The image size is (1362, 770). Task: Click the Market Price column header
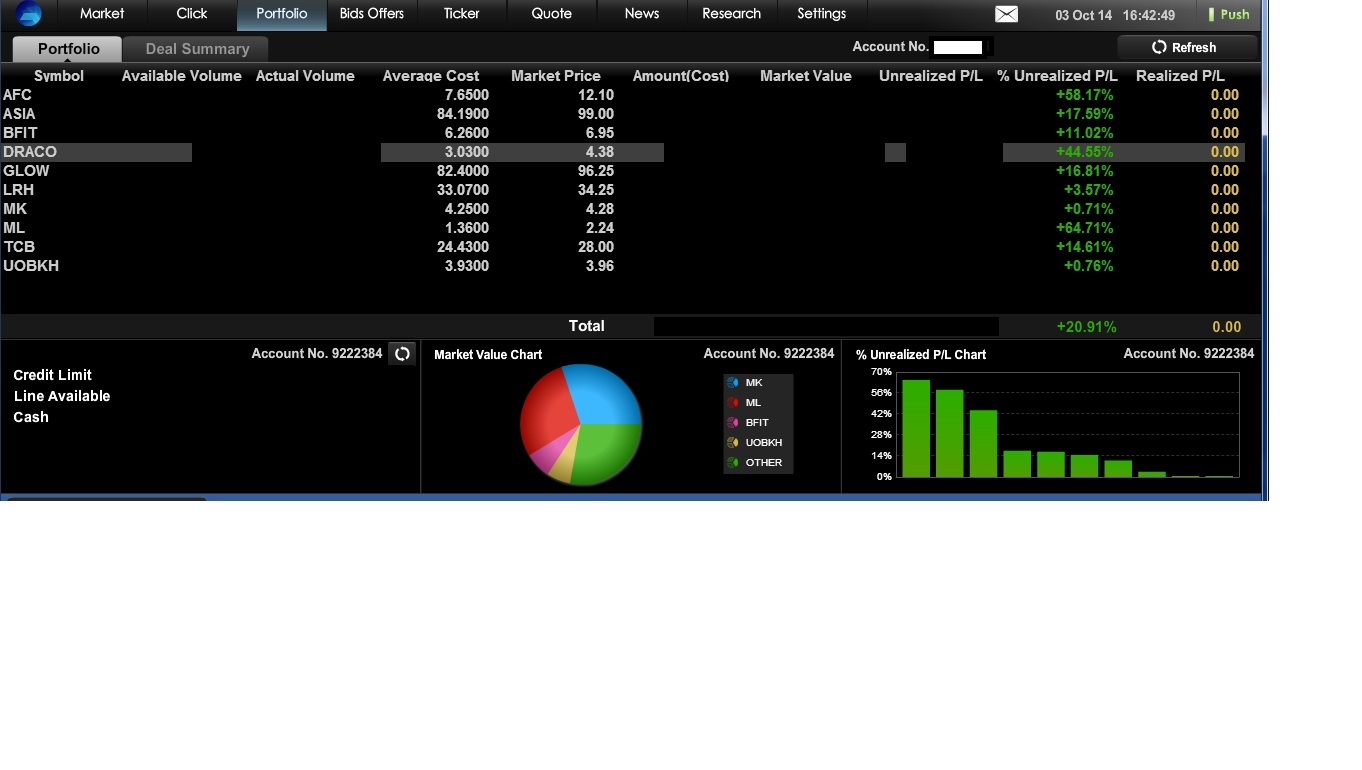pos(556,76)
